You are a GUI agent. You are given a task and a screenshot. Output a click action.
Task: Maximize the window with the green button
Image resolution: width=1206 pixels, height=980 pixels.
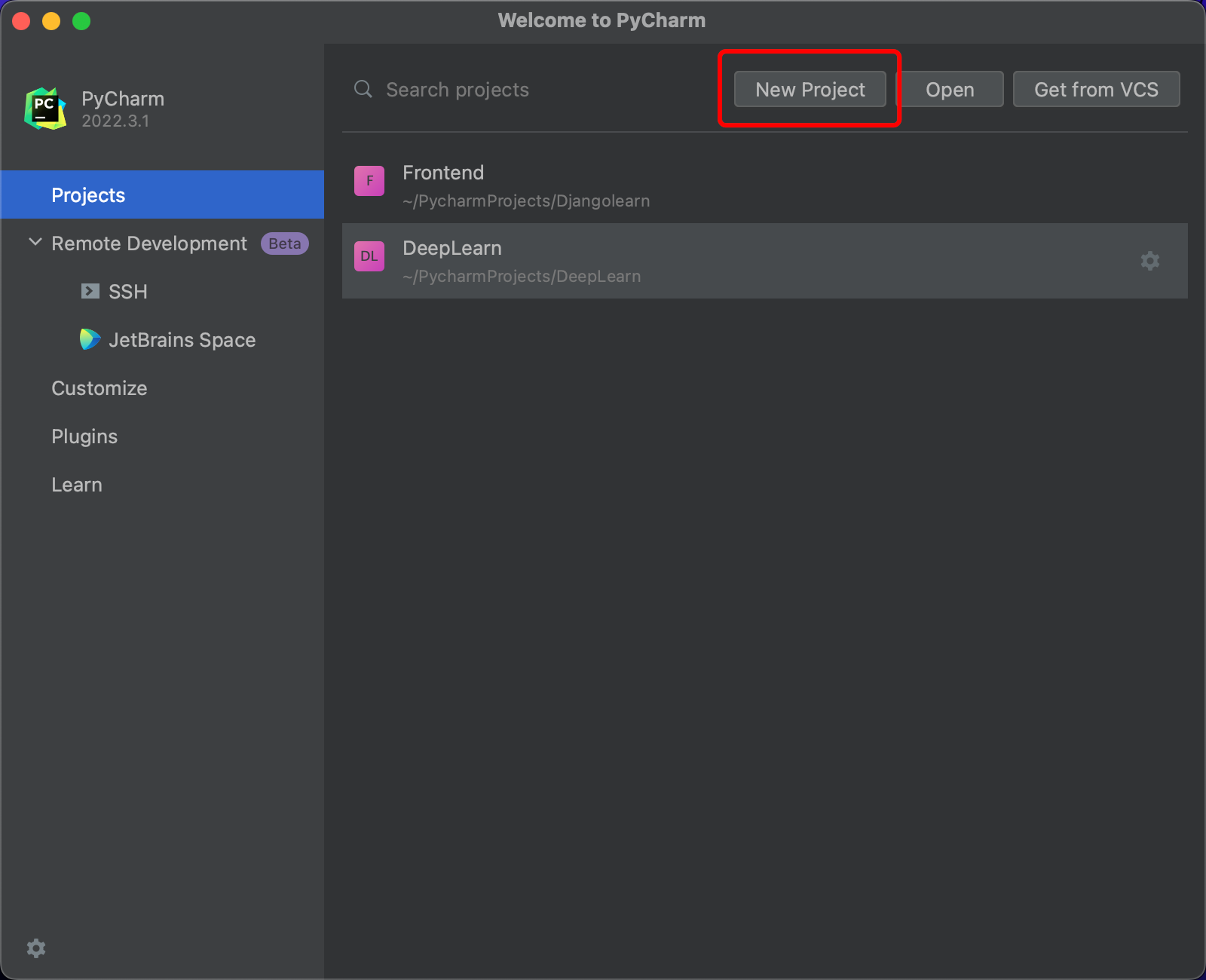[x=81, y=21]
